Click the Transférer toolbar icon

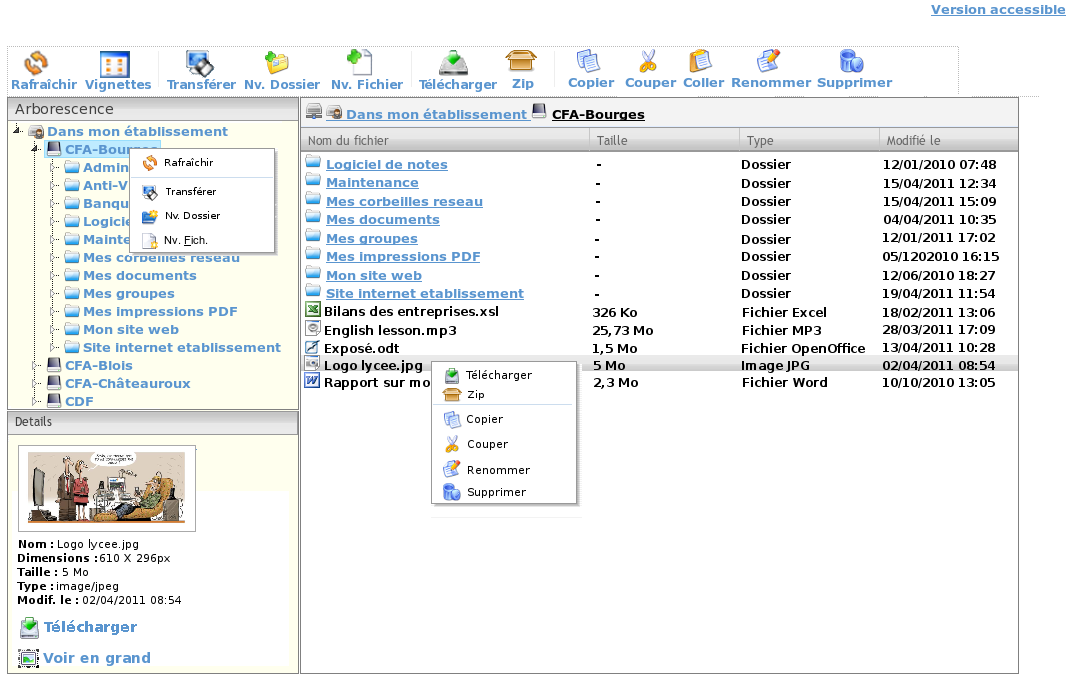coord(201,65)
